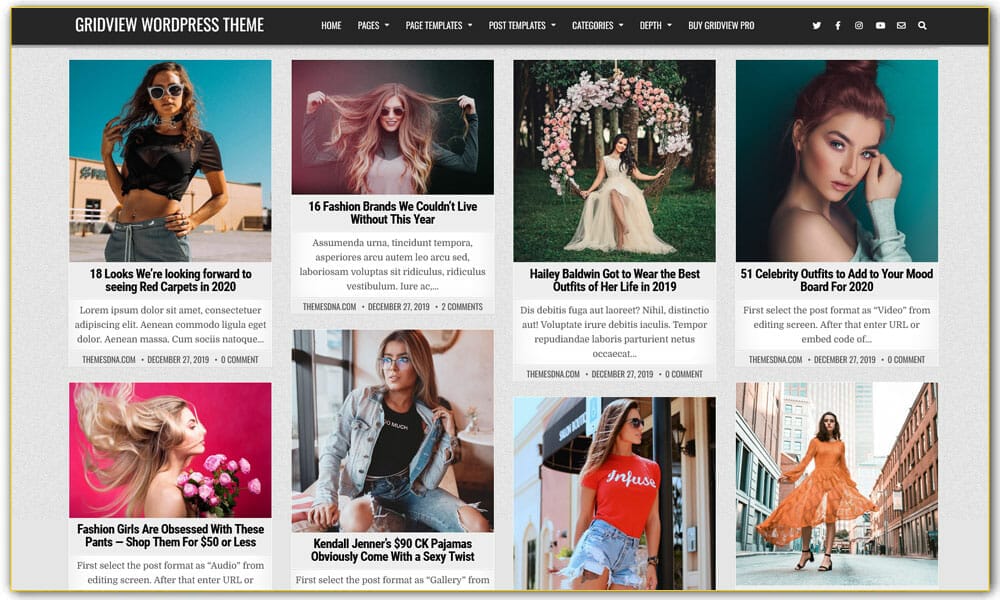1000x600 pixels.
Task: Expand the Categories menu
Action: click(597, 26)
